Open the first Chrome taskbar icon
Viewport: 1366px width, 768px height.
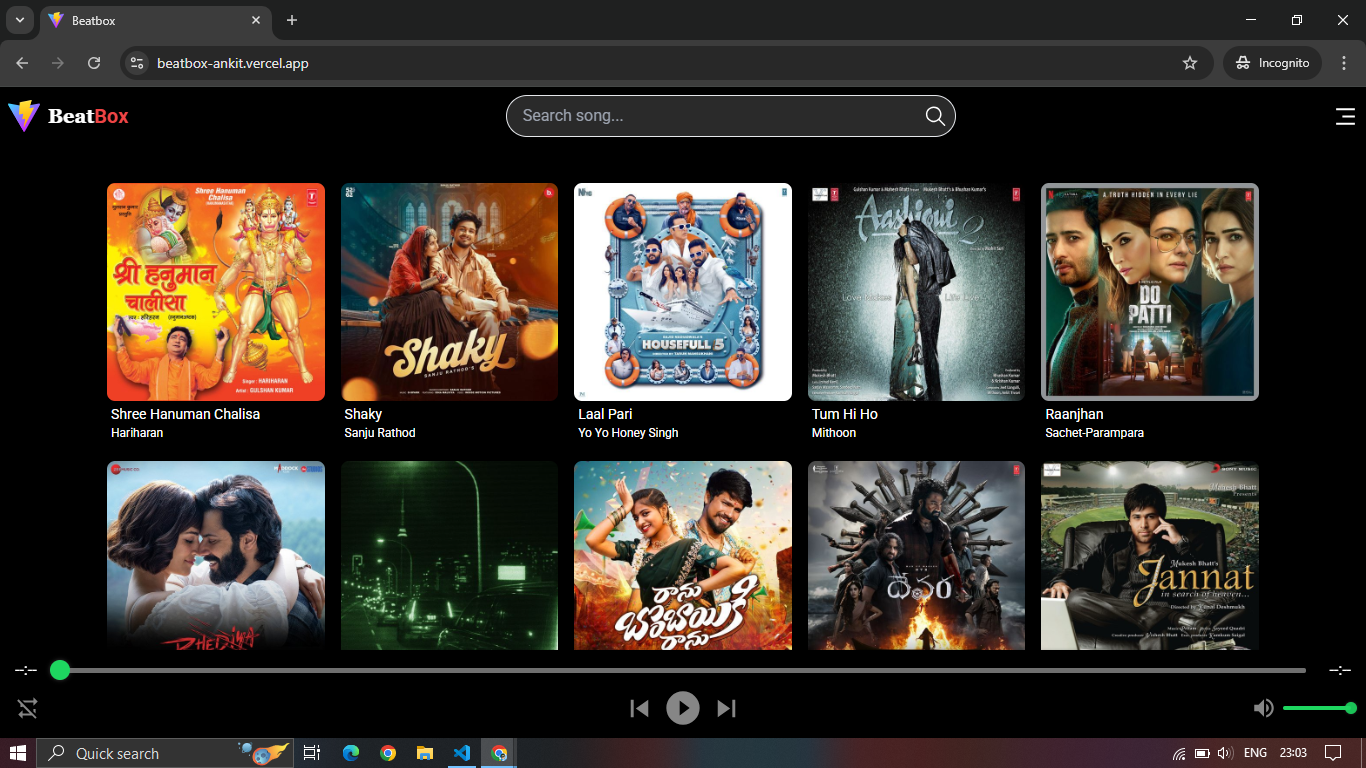pos(388,753)
